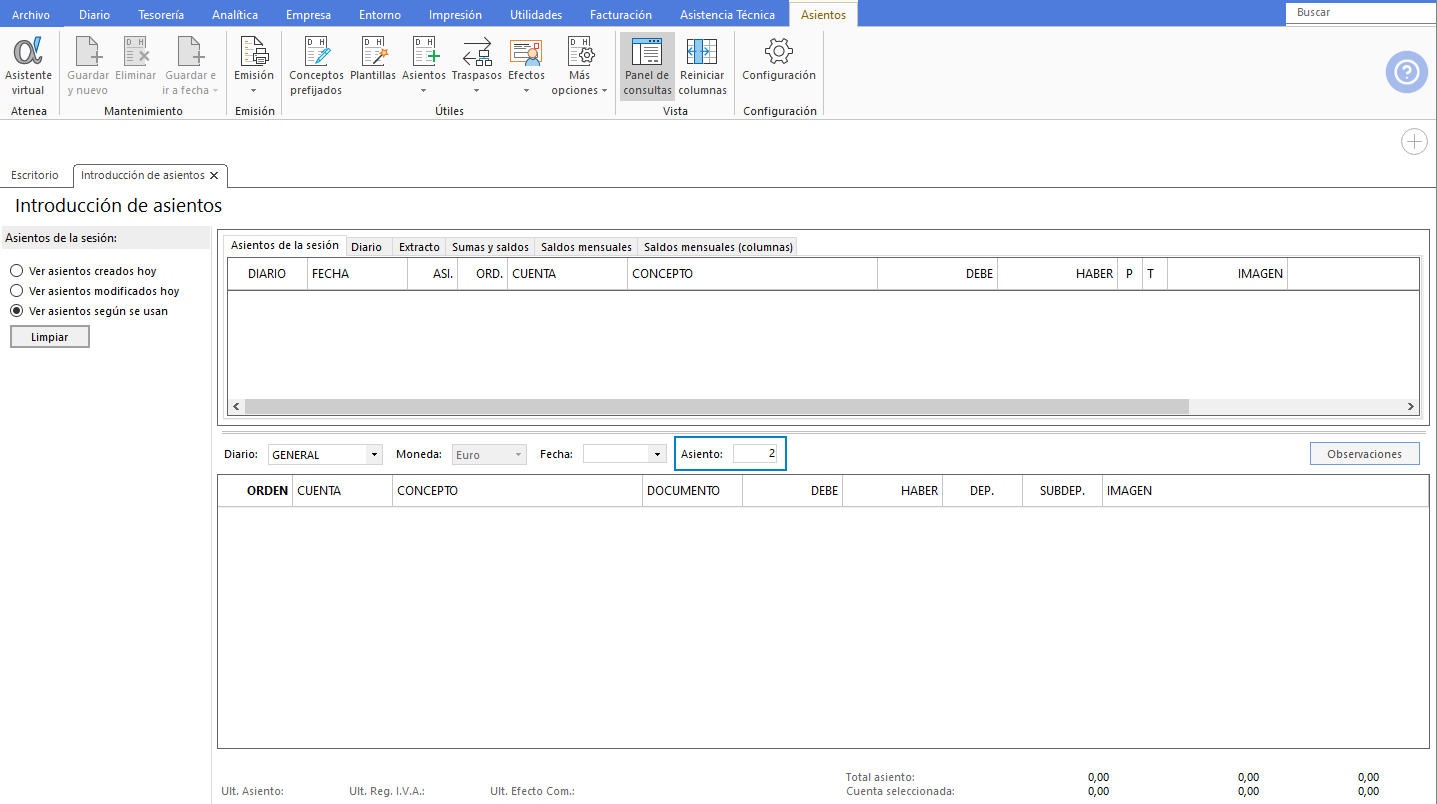Switch to the Escritorio tab

click(x=35, y=175)
